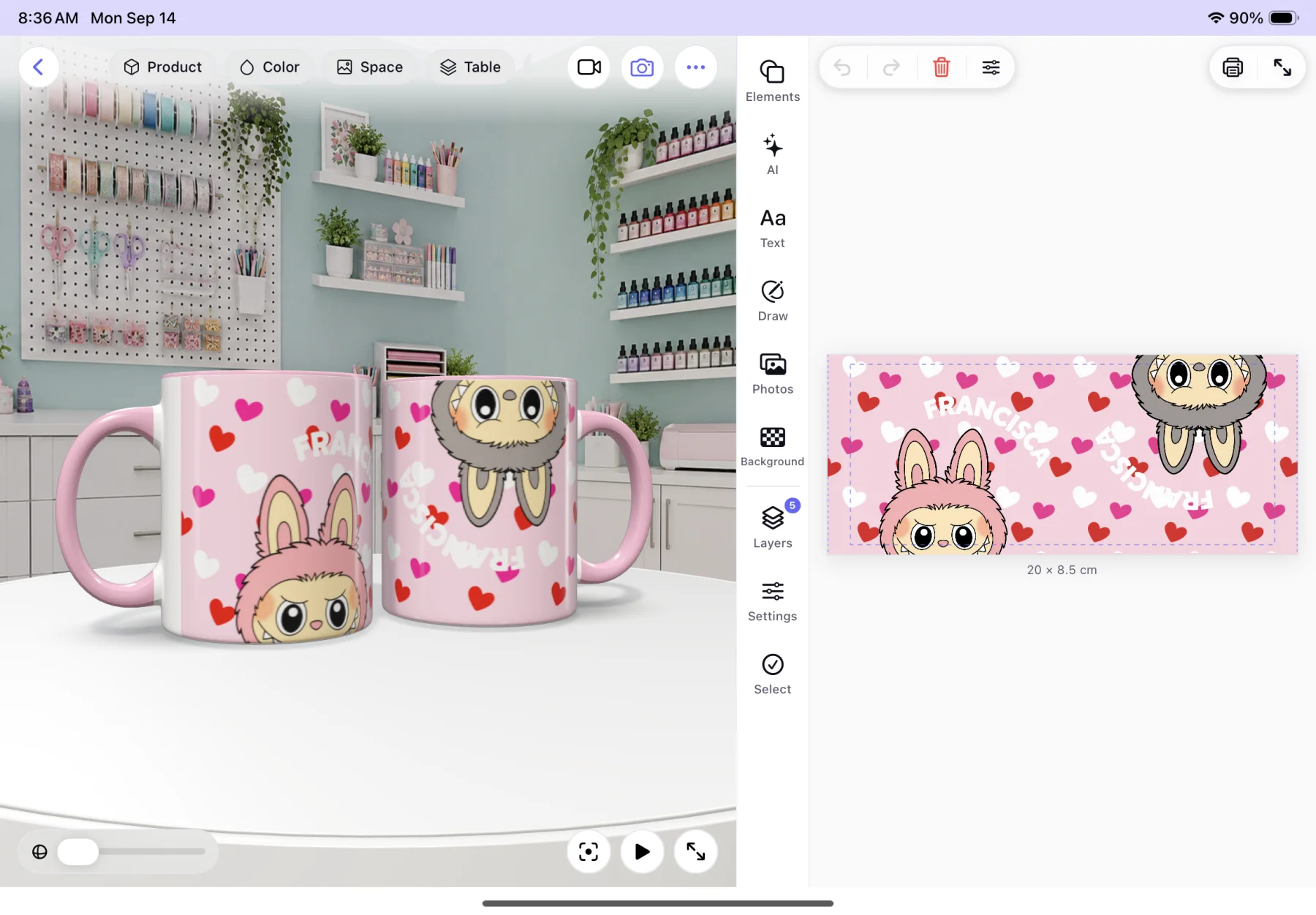Open the Elements panel
This screenshot has width=1316, height=915.
pos(773,81)
